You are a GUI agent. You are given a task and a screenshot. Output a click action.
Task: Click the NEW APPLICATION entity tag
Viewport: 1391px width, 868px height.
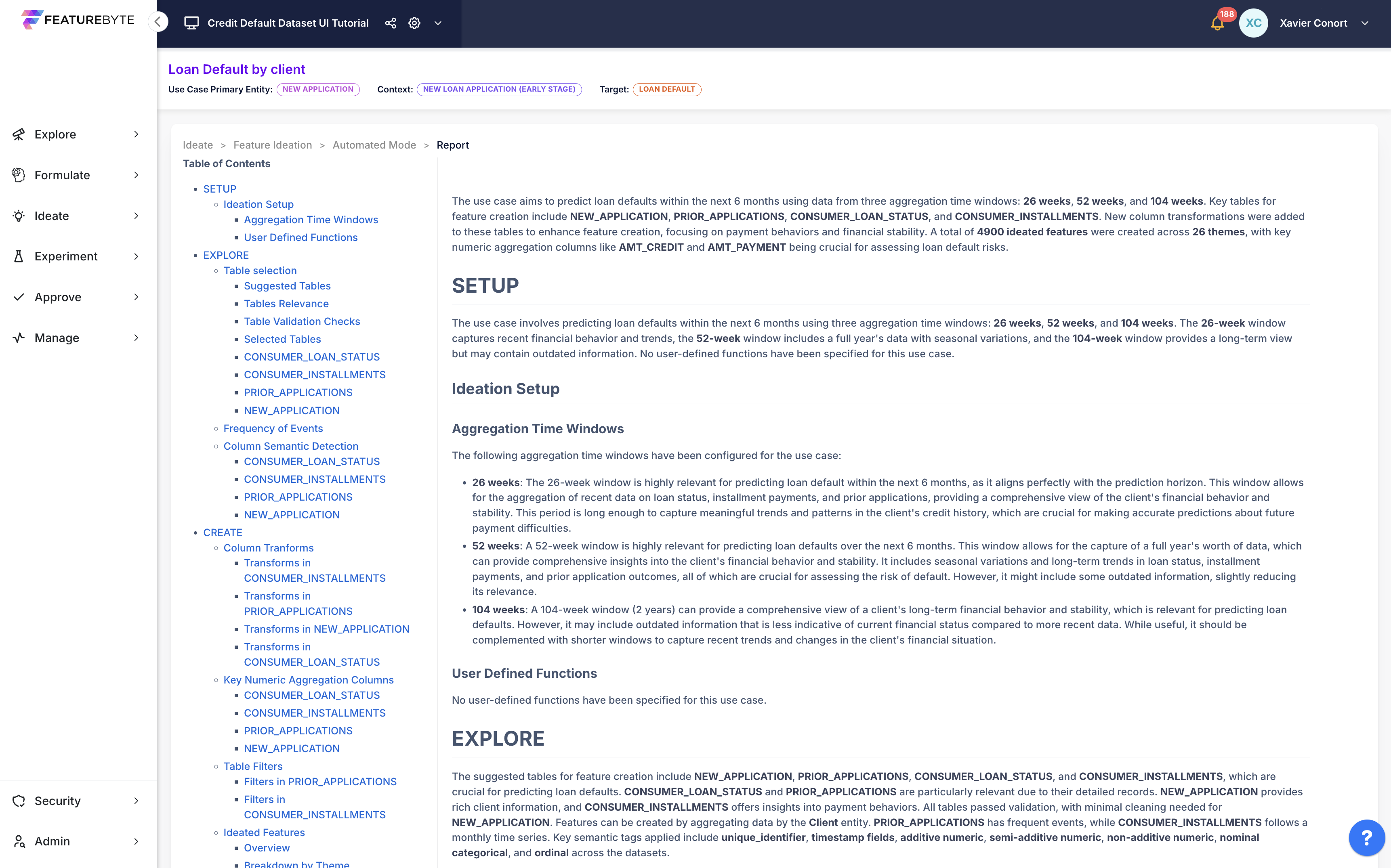(317, 89)
